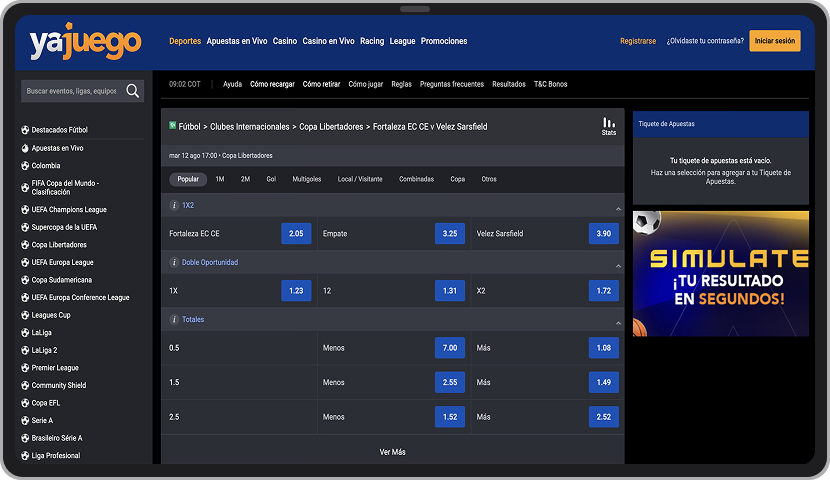
Task: Open FIFA Copa del Mundo - Clasificación
Action: coord(66,187)
